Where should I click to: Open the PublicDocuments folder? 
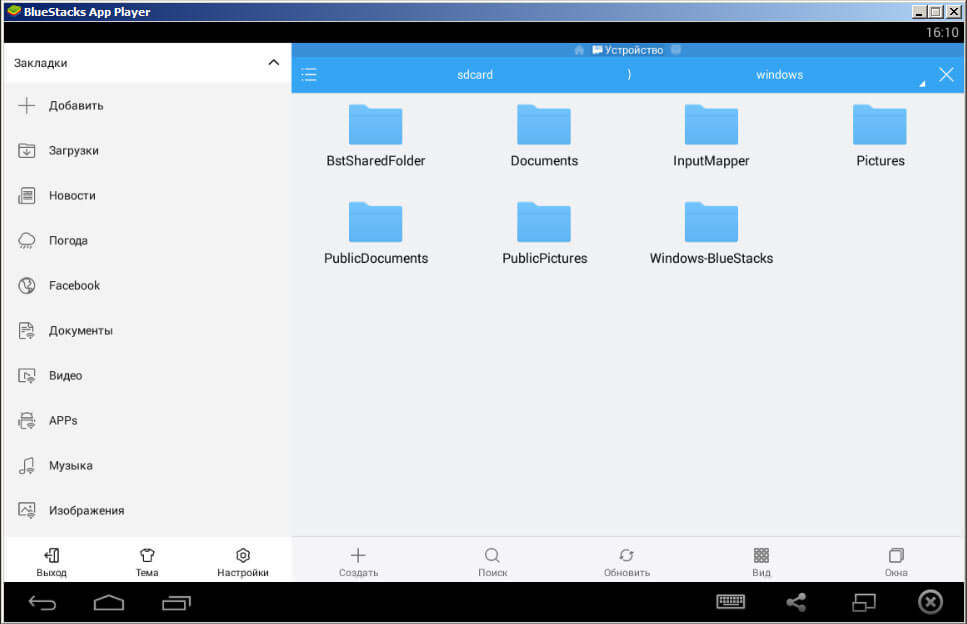point(376,233)
